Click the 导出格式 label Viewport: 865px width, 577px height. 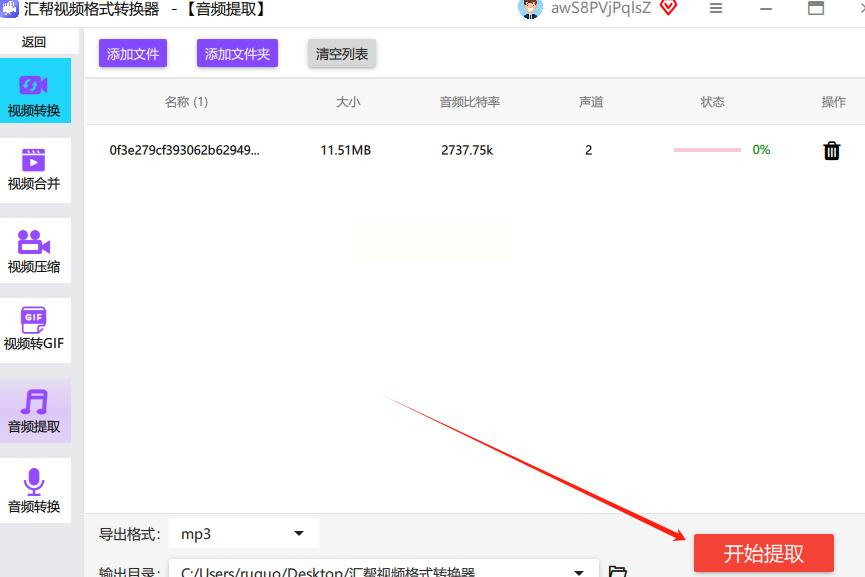(130, 534)
